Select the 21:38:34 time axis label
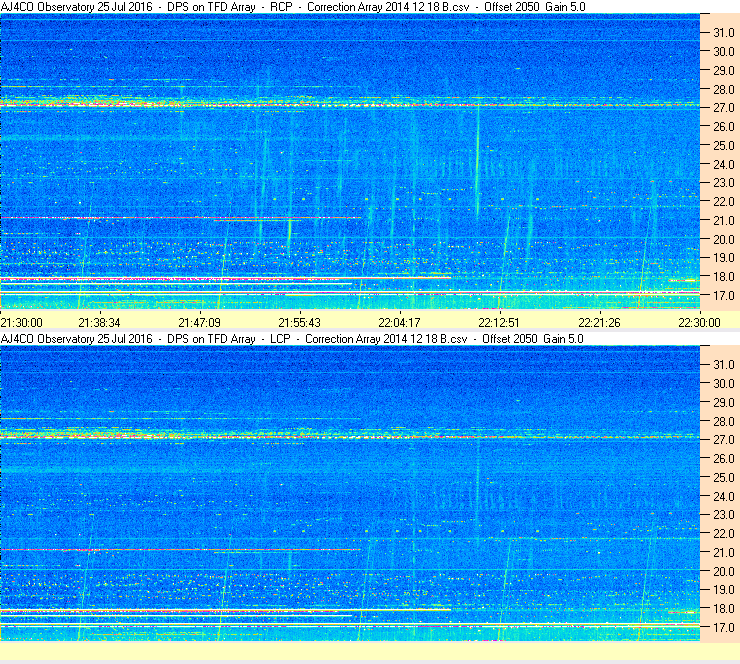 click(x=99, y=323)
